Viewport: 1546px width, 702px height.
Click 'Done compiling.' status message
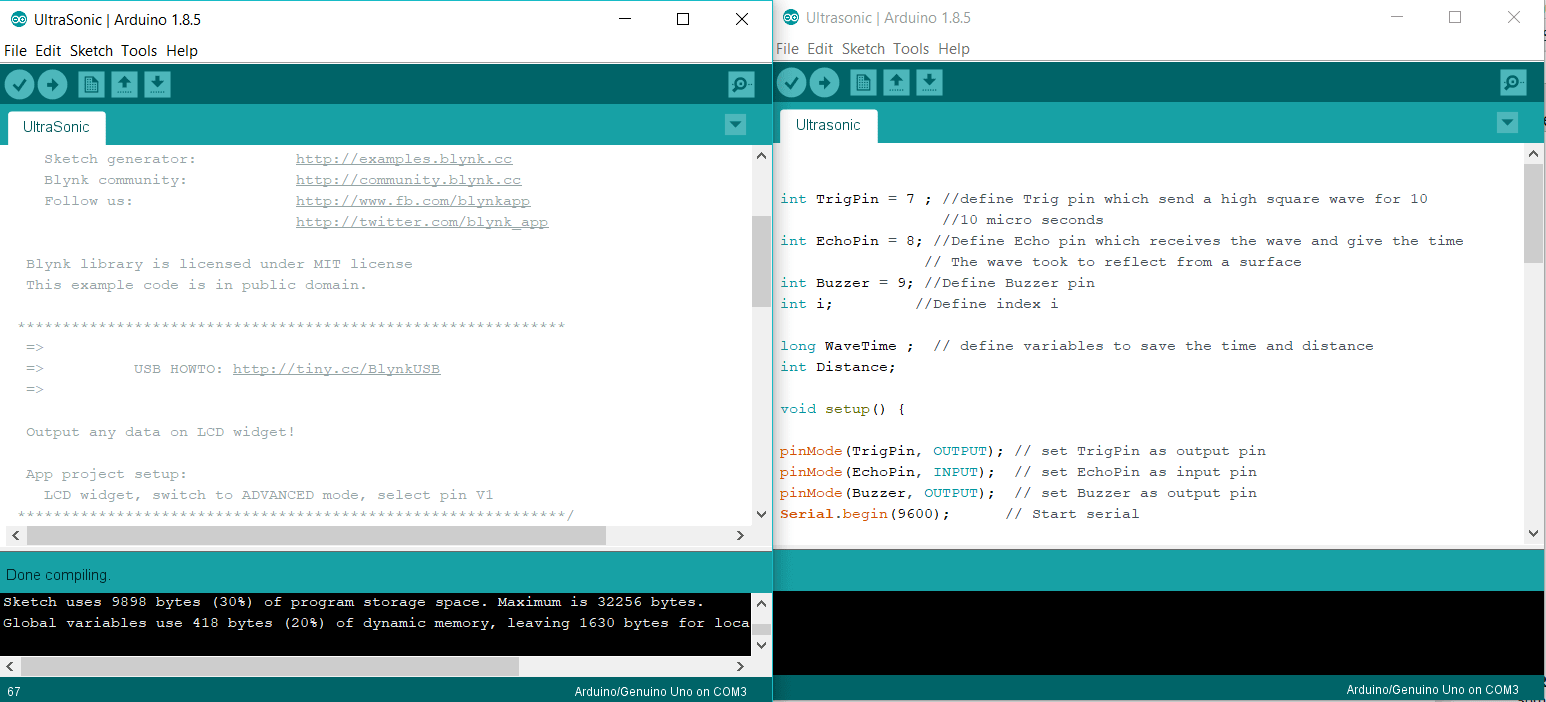tap(58, 575)
